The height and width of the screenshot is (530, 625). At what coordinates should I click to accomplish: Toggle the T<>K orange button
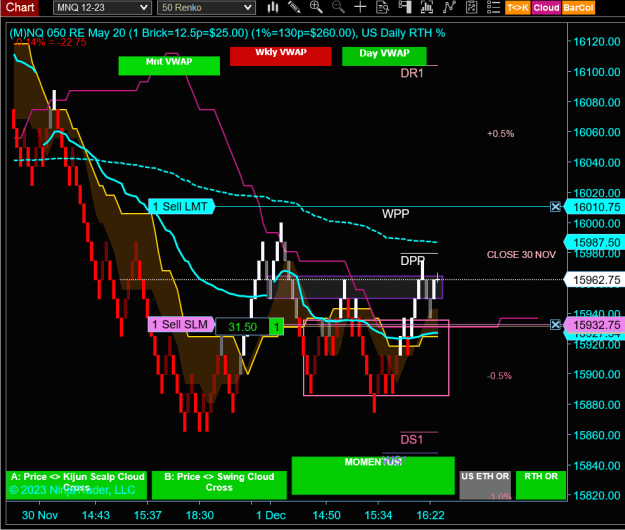pos(518,8)
